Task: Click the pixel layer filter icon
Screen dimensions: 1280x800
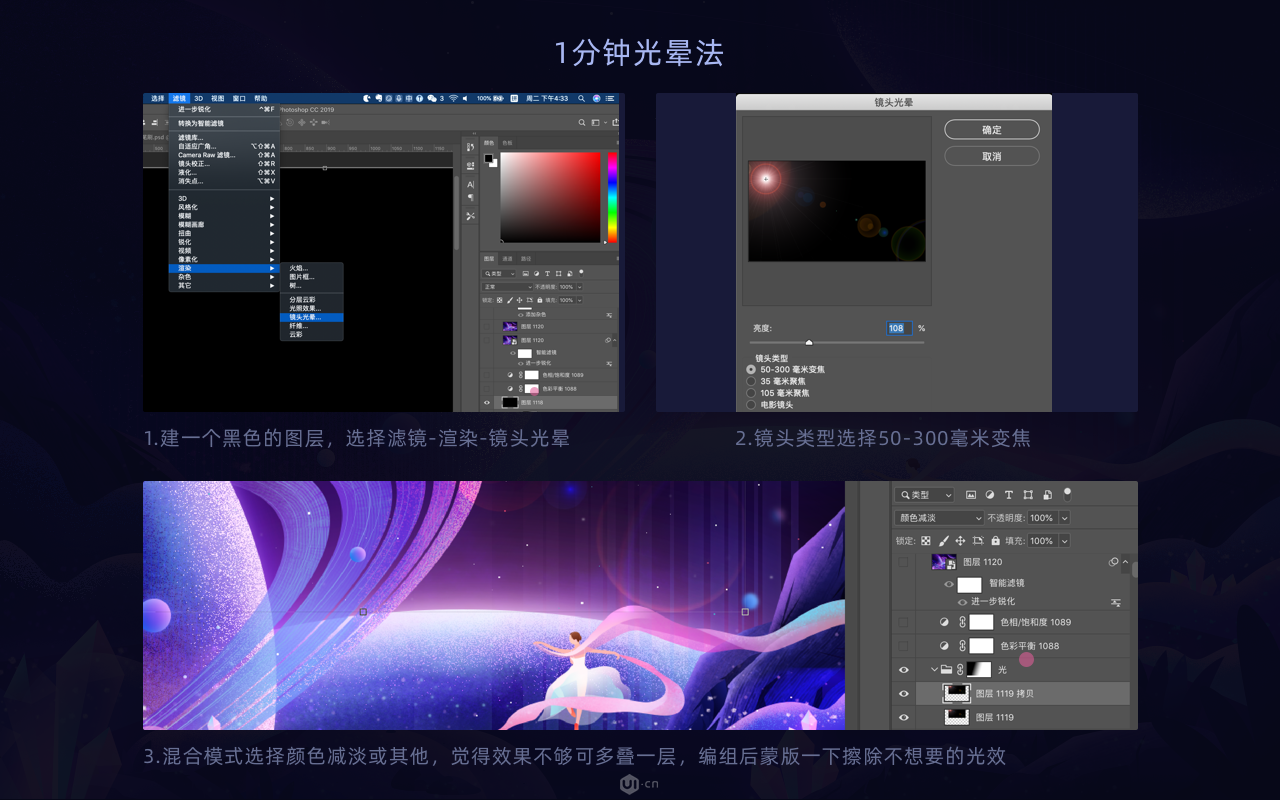Action: point(970,495)
